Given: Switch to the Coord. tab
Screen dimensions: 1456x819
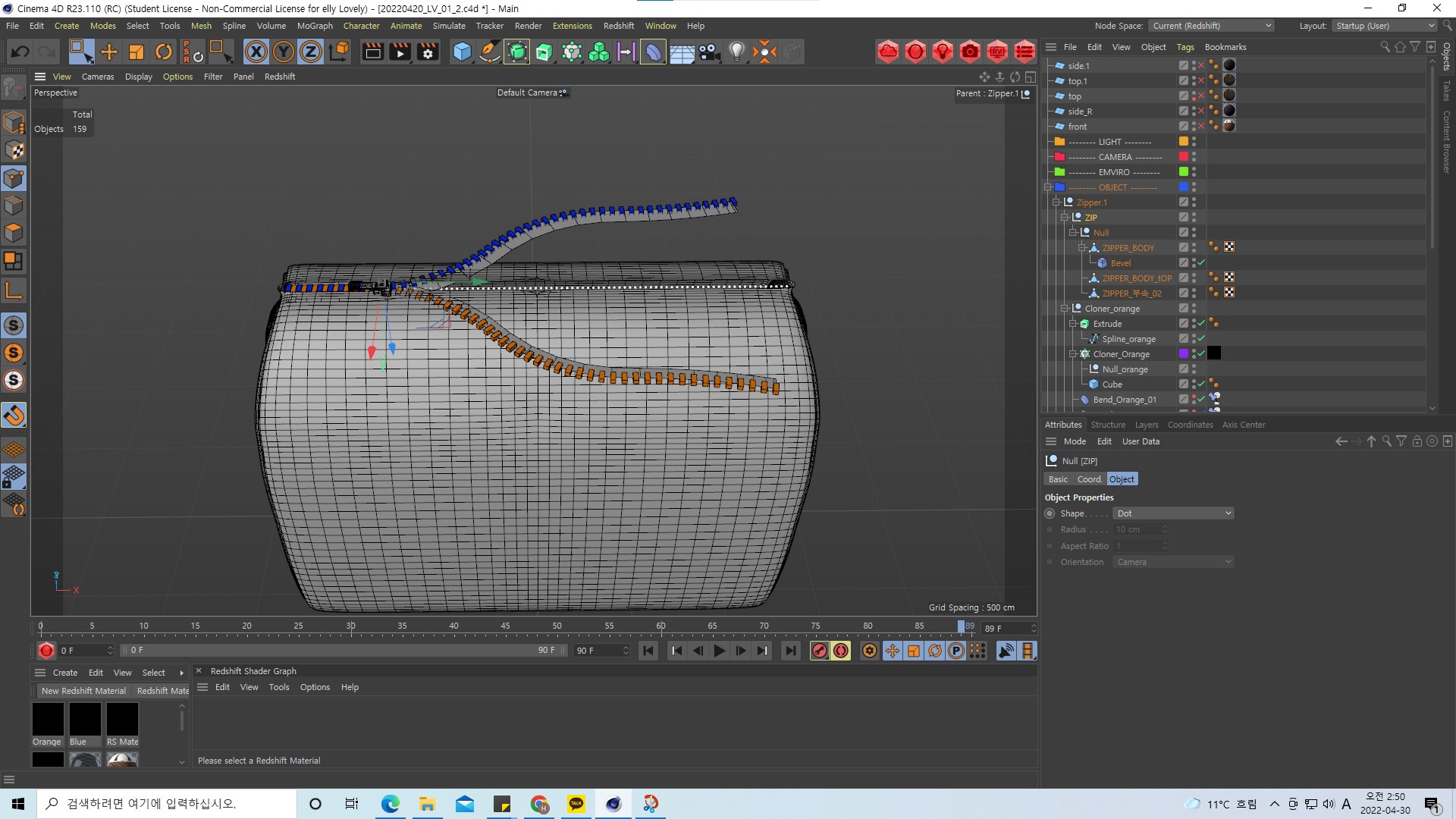Looking at the screenshot, I should coord(1089,479).
